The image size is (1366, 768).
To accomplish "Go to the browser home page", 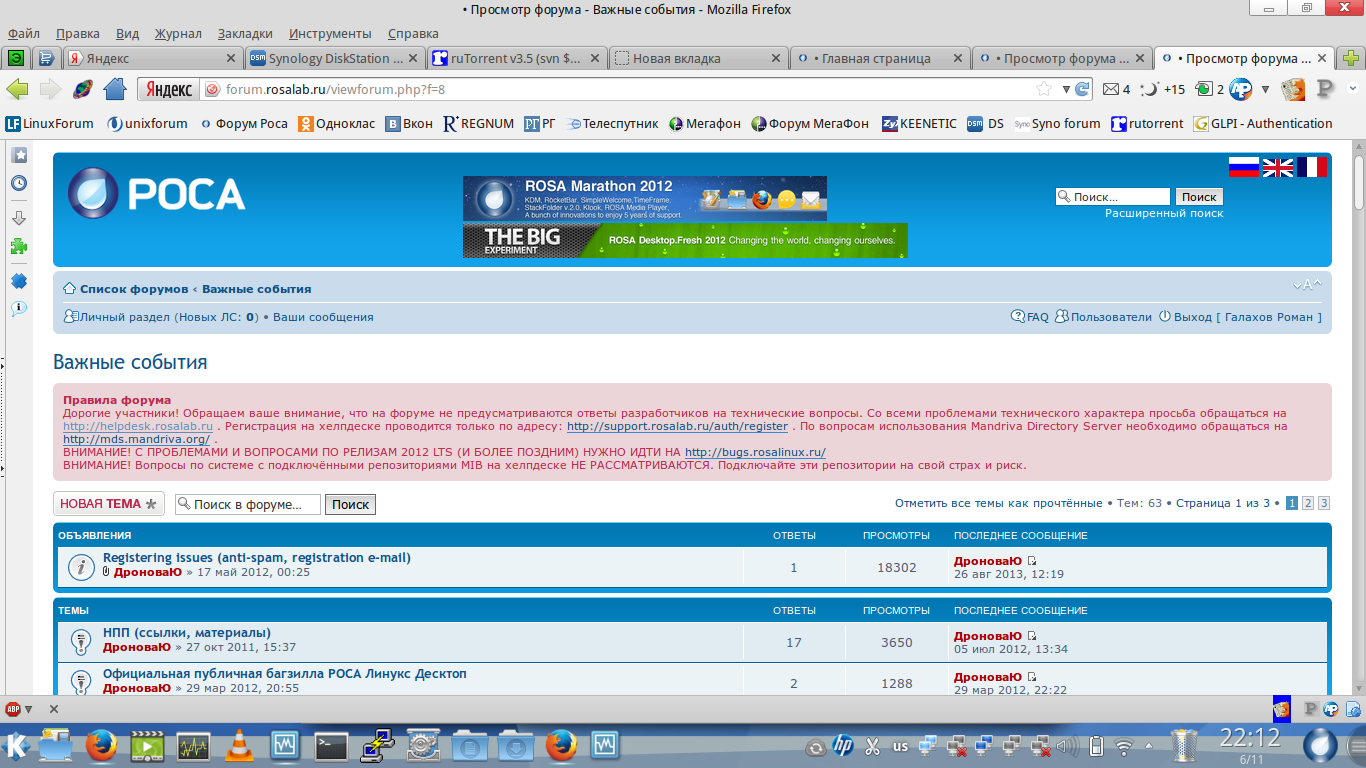I will [115, 89].
